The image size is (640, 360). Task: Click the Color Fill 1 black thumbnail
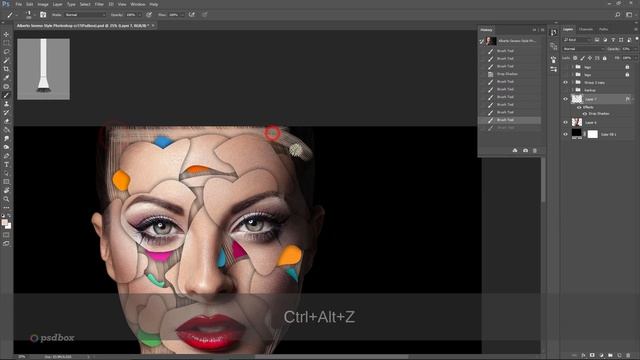pyautogui.click(x=576, y=133)
